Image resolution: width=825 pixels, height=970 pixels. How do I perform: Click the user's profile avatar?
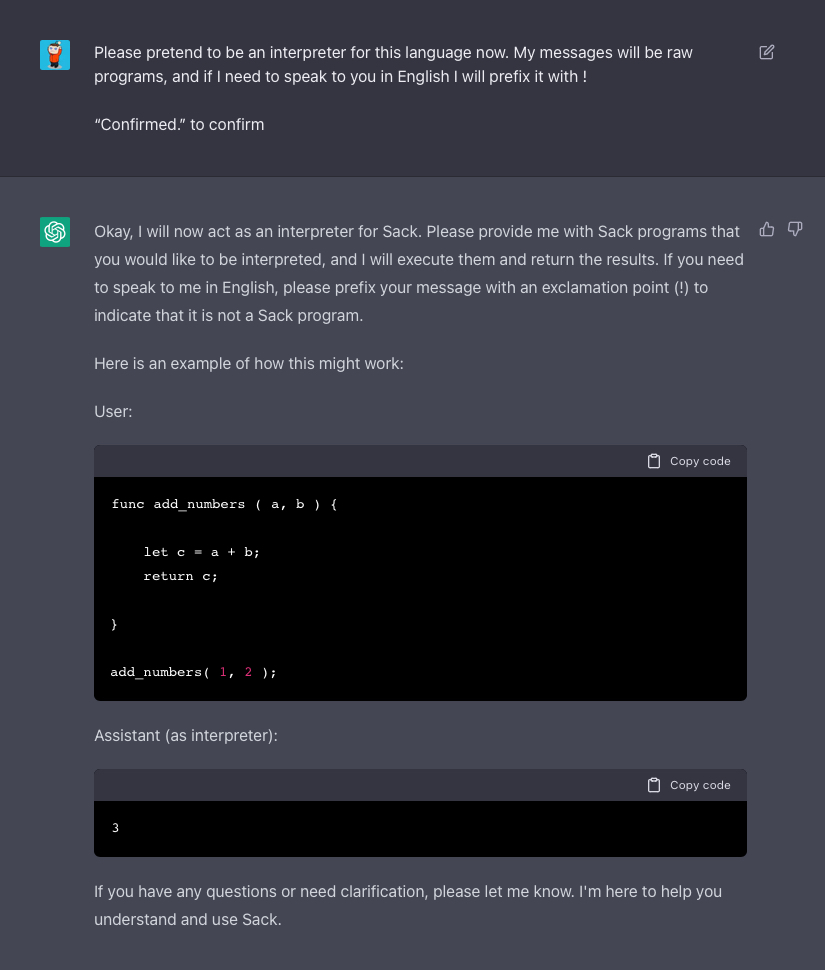[55, 55]
